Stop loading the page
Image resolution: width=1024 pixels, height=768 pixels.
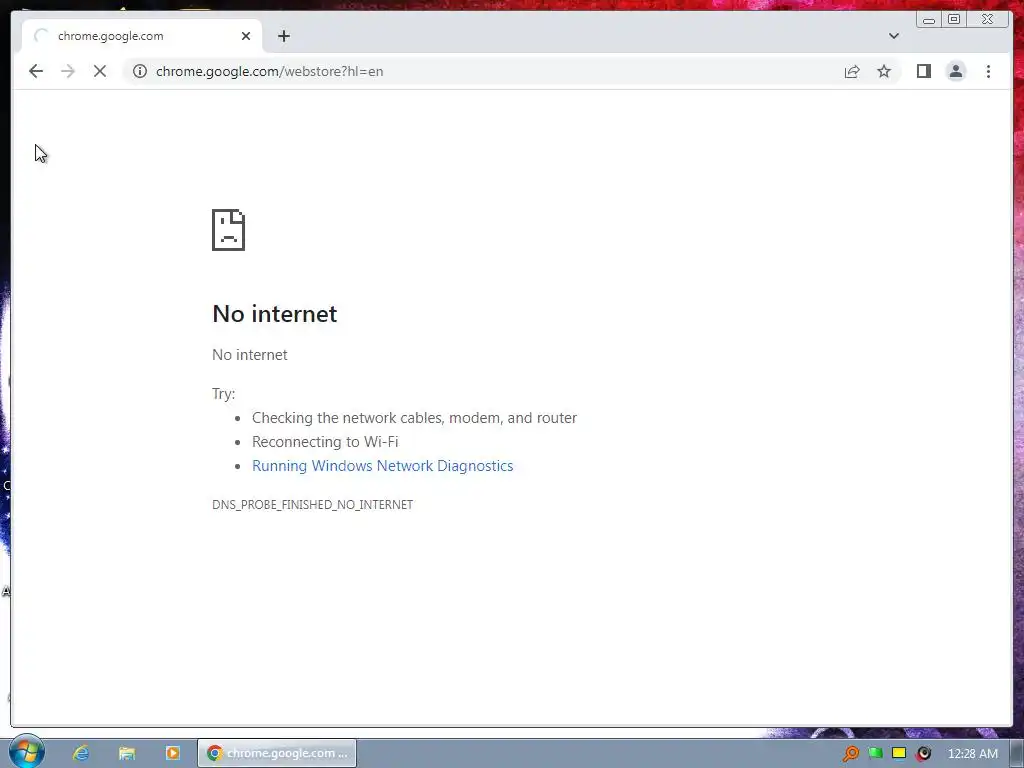[100, 71]
